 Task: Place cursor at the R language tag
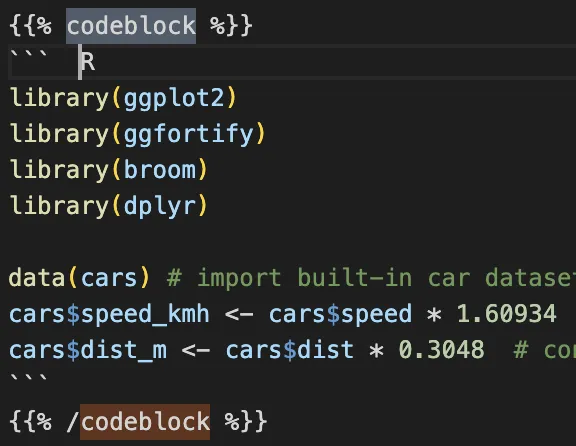pos(88,62)
